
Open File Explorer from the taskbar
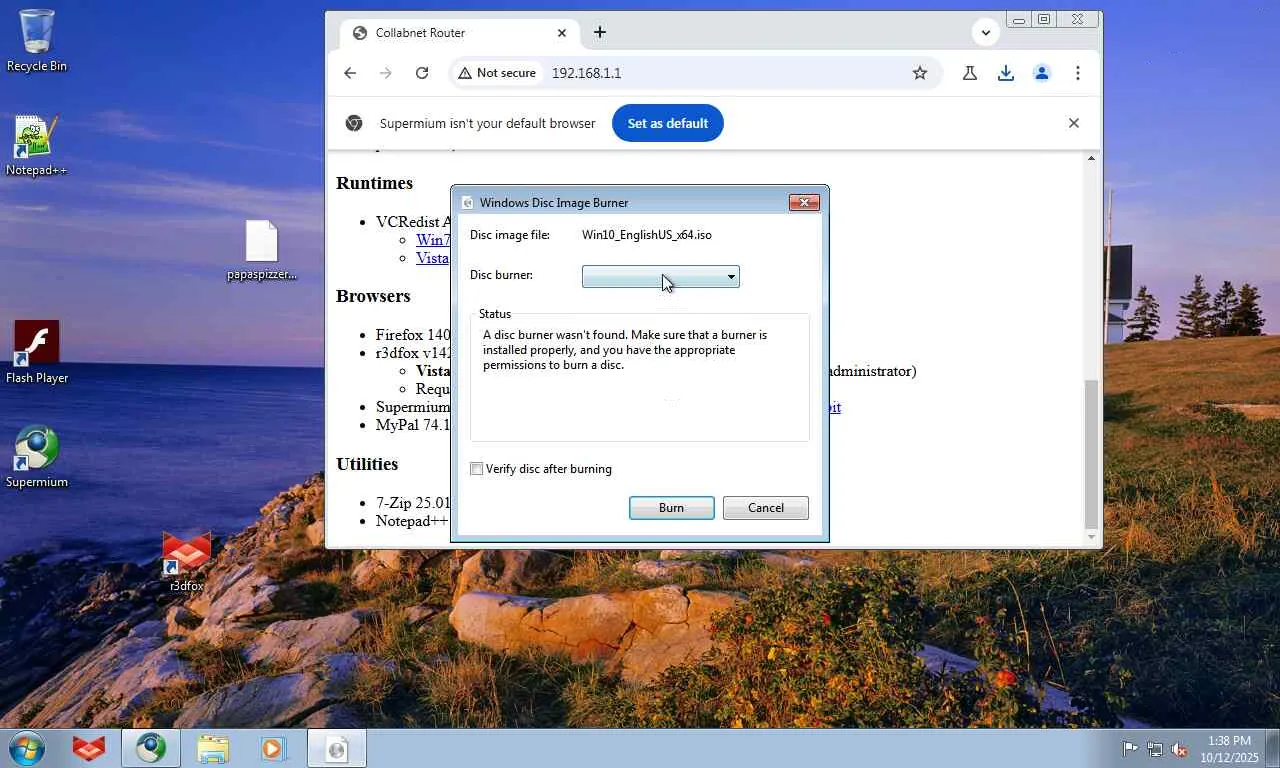pyautogui.click(x=213, y=748)
